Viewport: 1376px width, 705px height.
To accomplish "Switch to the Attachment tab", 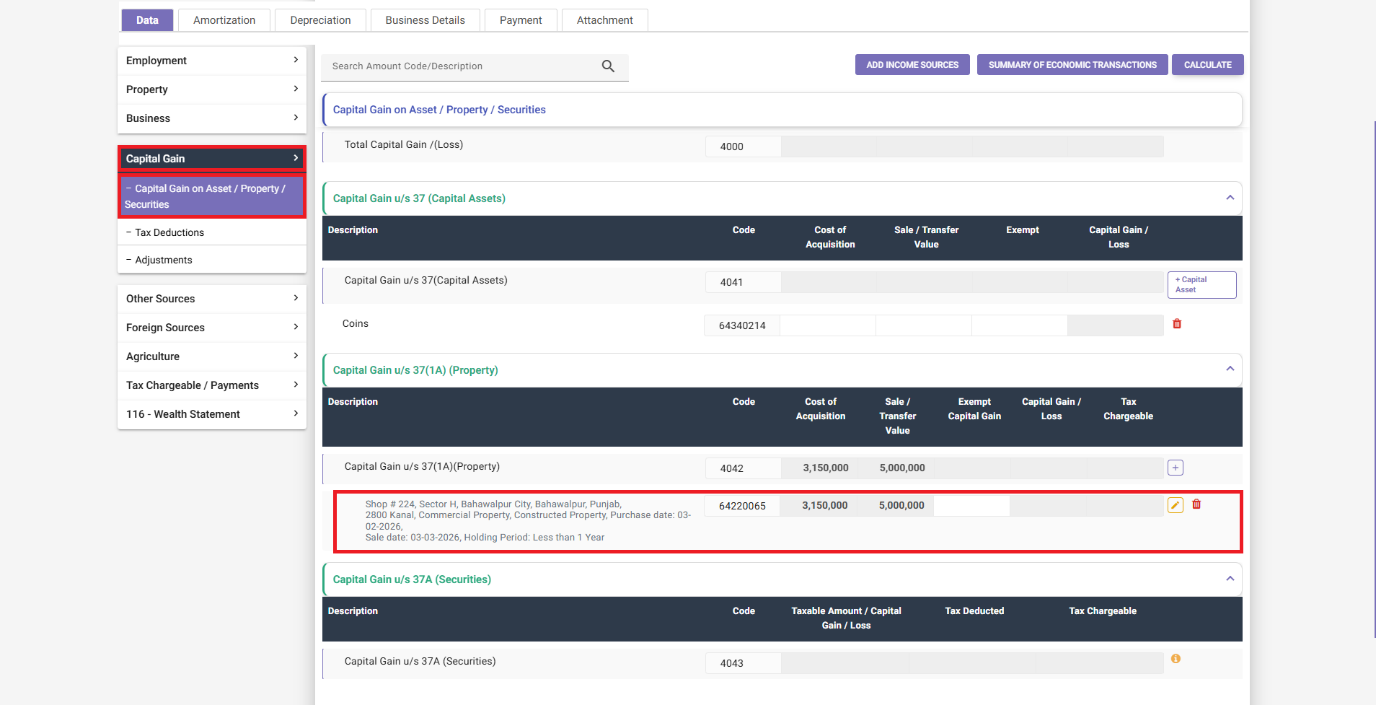I will coord(605,20).
